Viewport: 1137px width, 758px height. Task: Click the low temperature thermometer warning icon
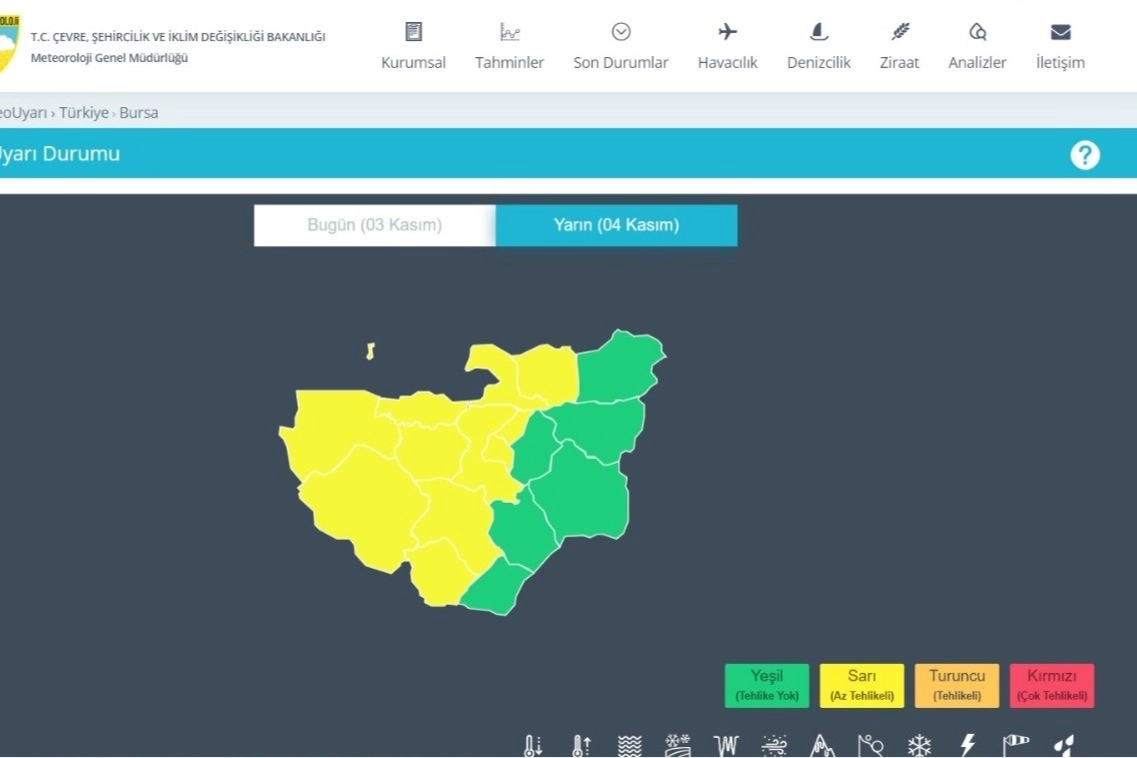tap(533, 745)
